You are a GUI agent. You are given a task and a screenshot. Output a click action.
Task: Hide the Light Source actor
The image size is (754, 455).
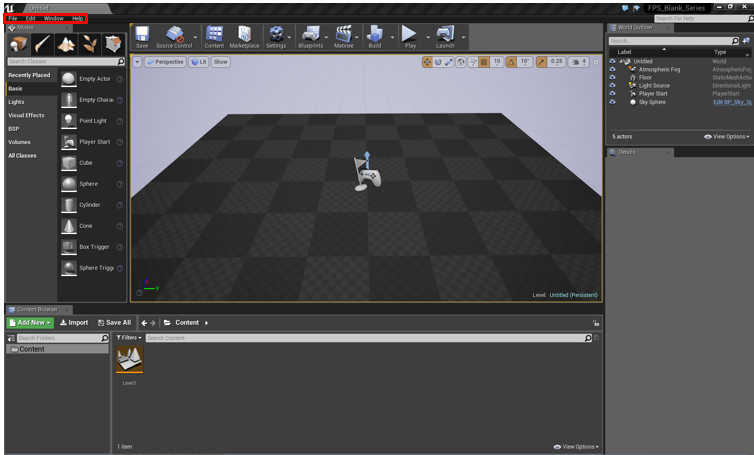[x=612, y=86]
